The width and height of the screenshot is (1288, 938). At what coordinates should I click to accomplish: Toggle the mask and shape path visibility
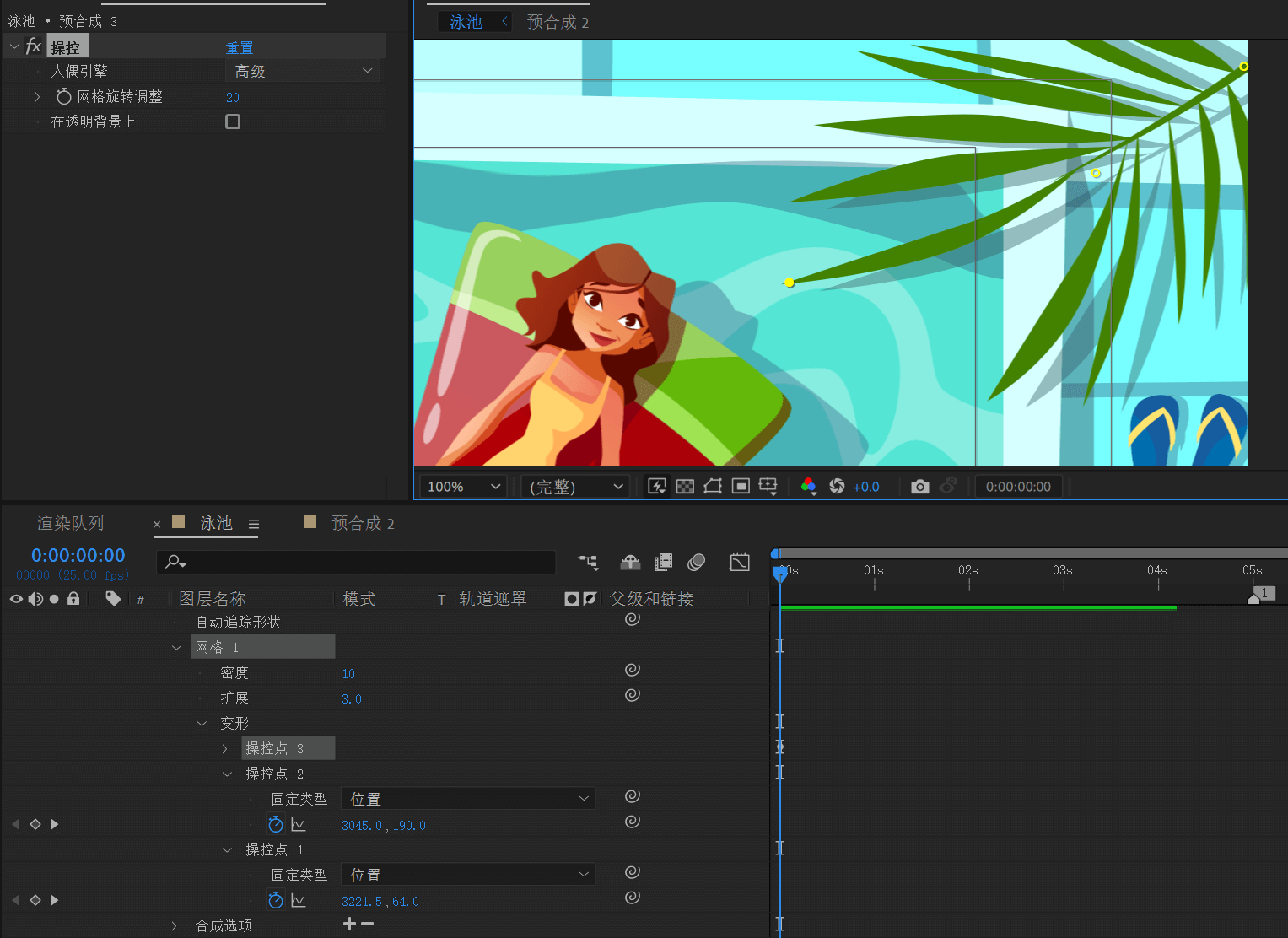click(713, 487)
